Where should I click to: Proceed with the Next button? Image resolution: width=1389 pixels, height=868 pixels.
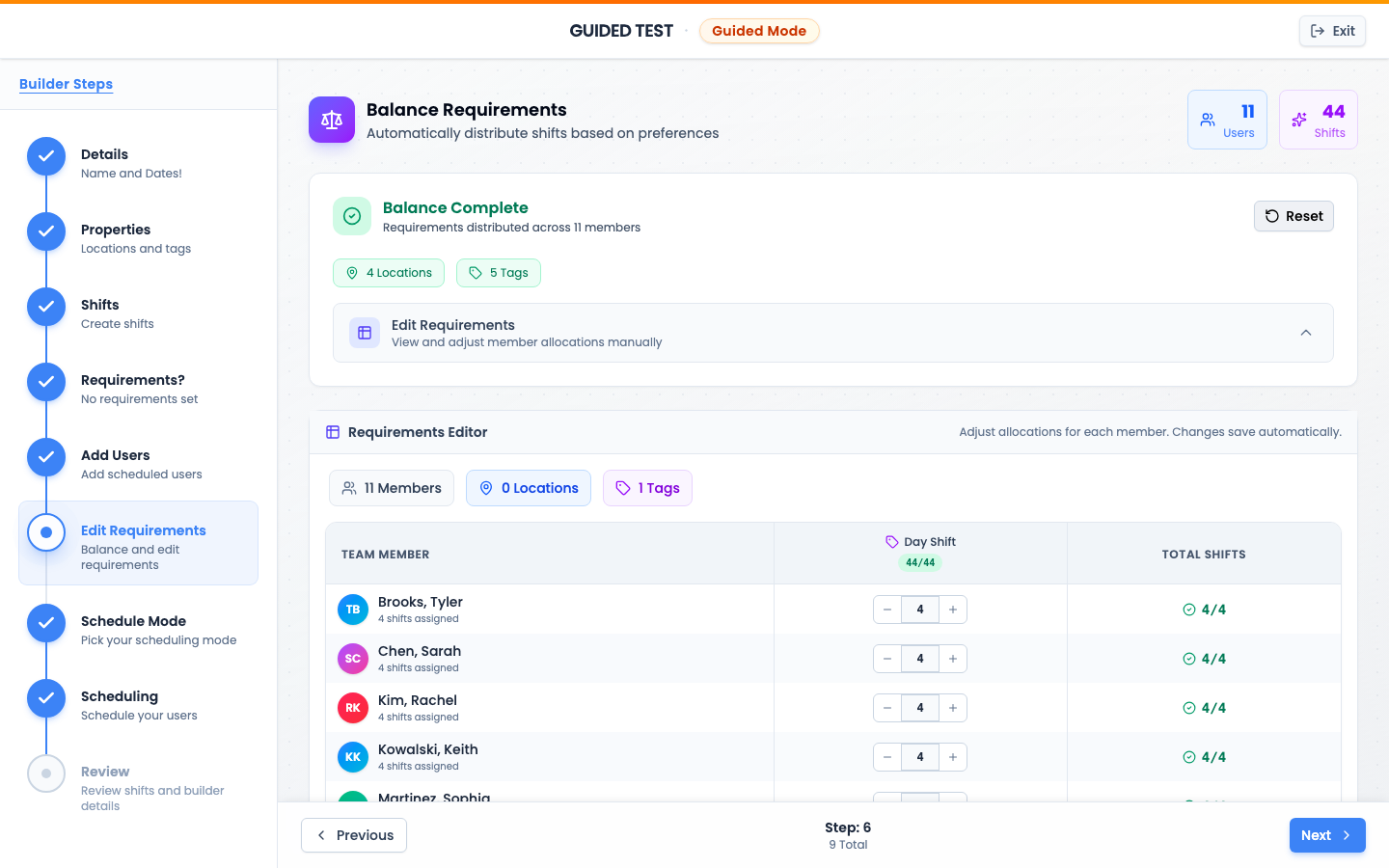pos(1327,835)
